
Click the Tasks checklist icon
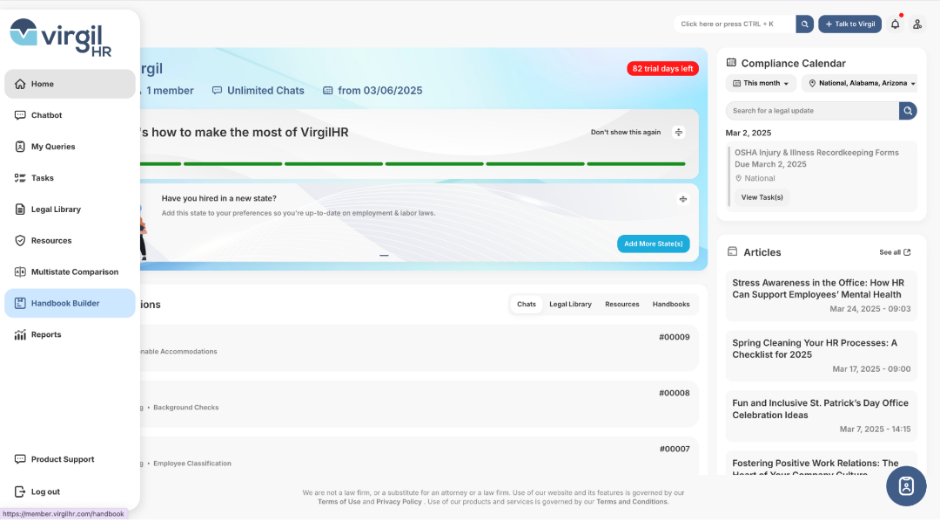[x=20, y=178]
